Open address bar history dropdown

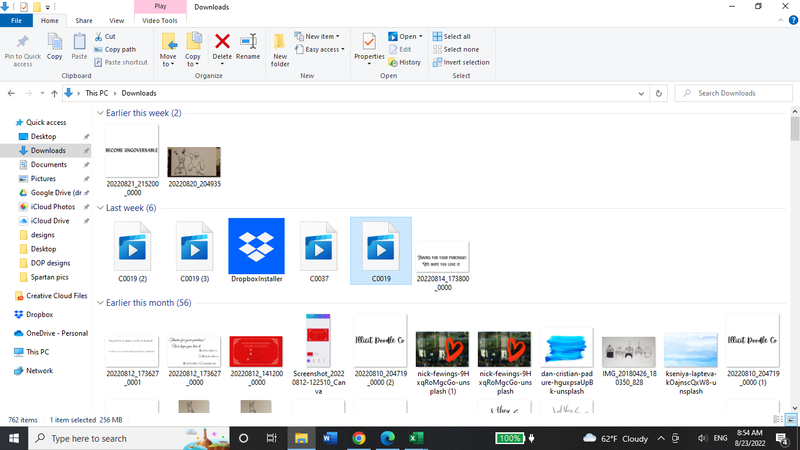[x=641, y=93]
